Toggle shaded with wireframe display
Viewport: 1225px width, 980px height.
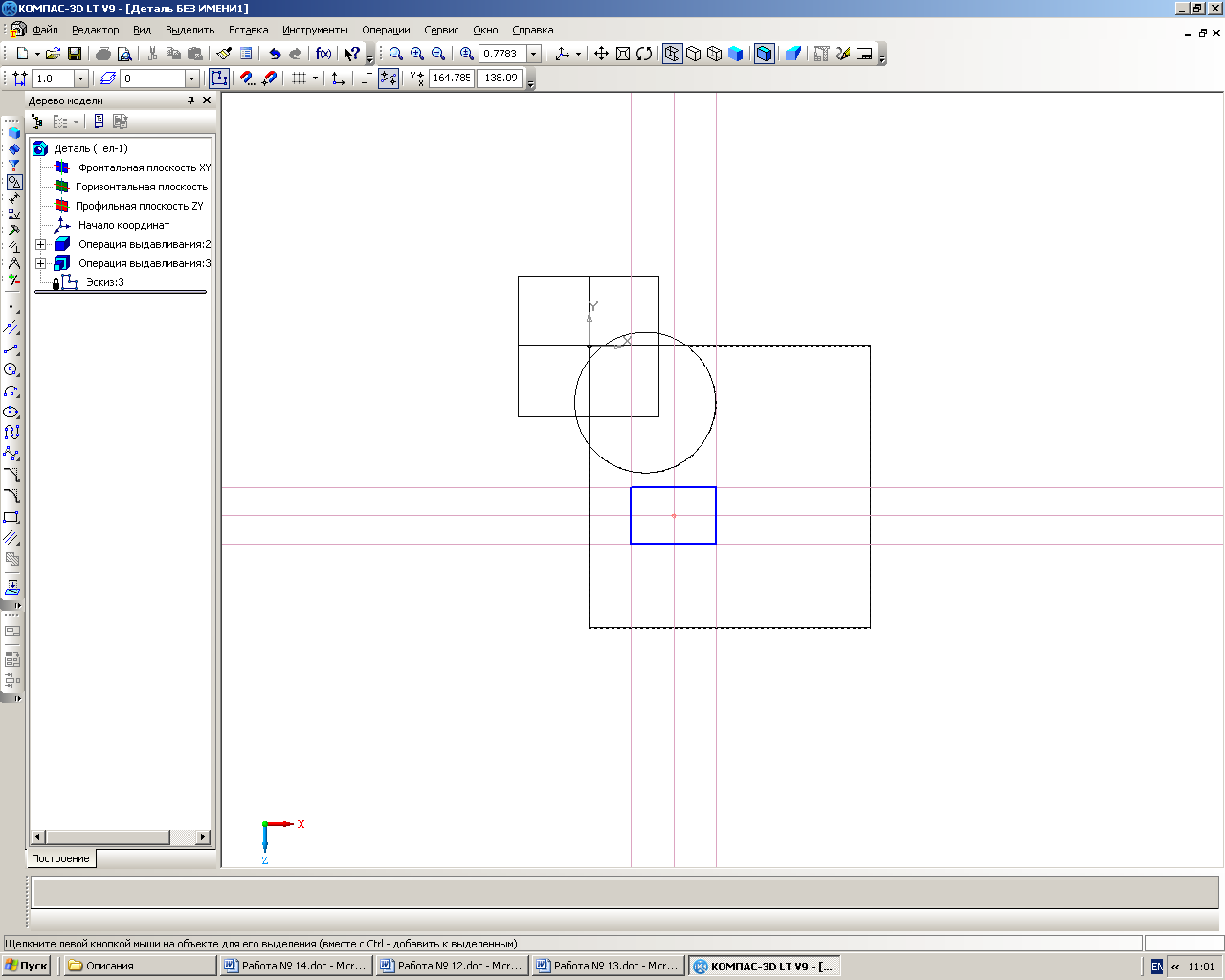click(764, 54)
